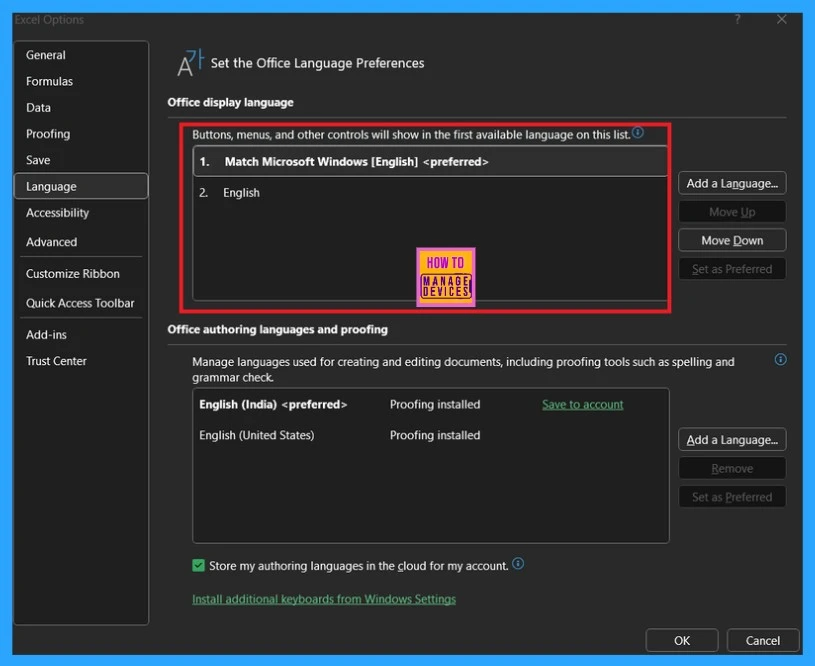Select English (United States) authoring language row
This screenshot has width=815, height=666.
coord(430,435)
